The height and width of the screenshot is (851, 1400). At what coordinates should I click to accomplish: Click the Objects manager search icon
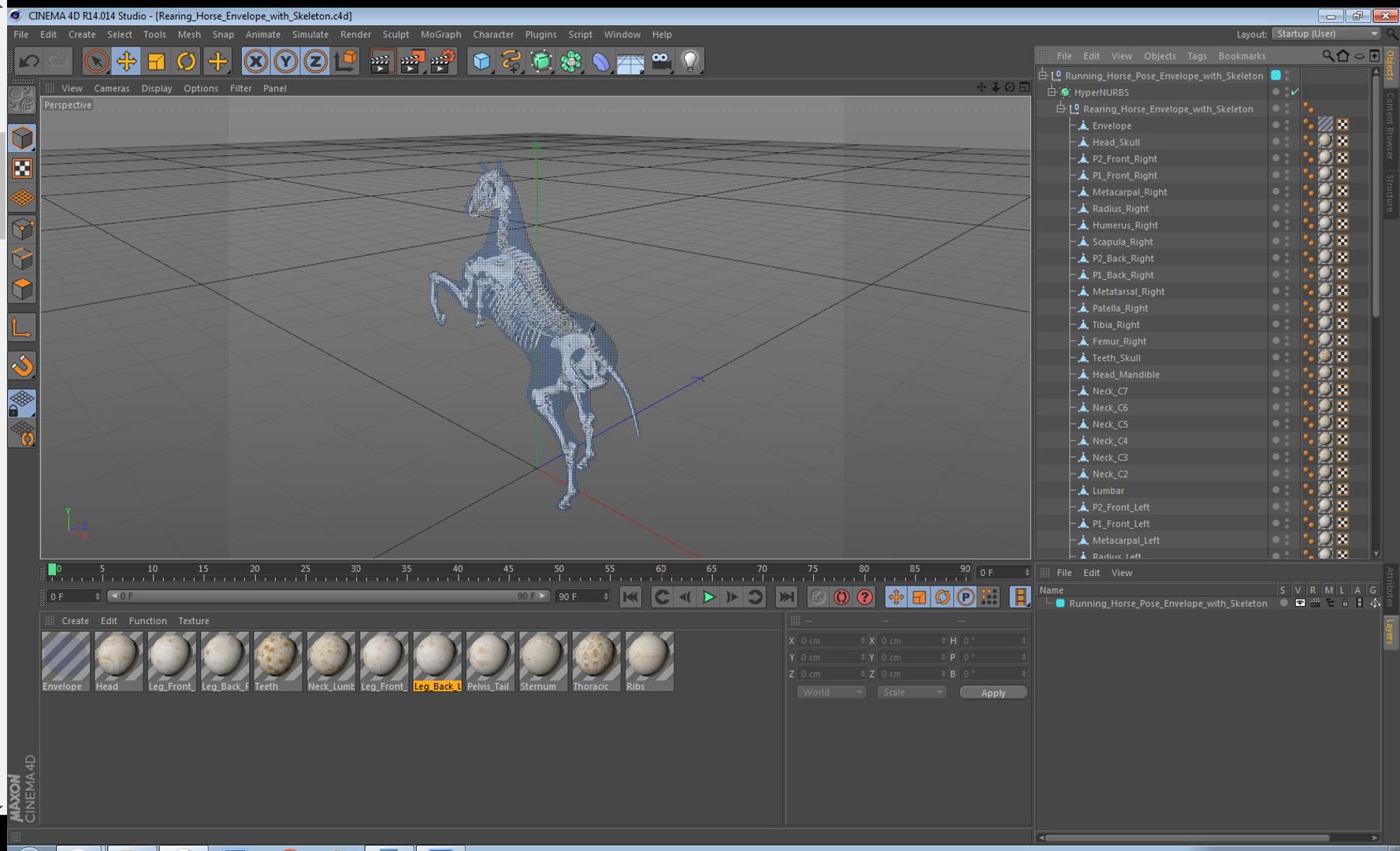click(x=1328, y=56)
